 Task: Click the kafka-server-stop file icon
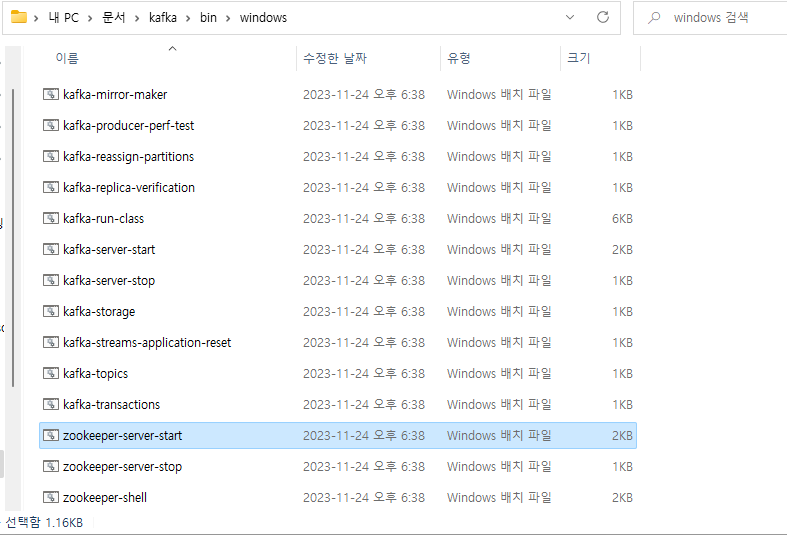[x=51, y=281]
